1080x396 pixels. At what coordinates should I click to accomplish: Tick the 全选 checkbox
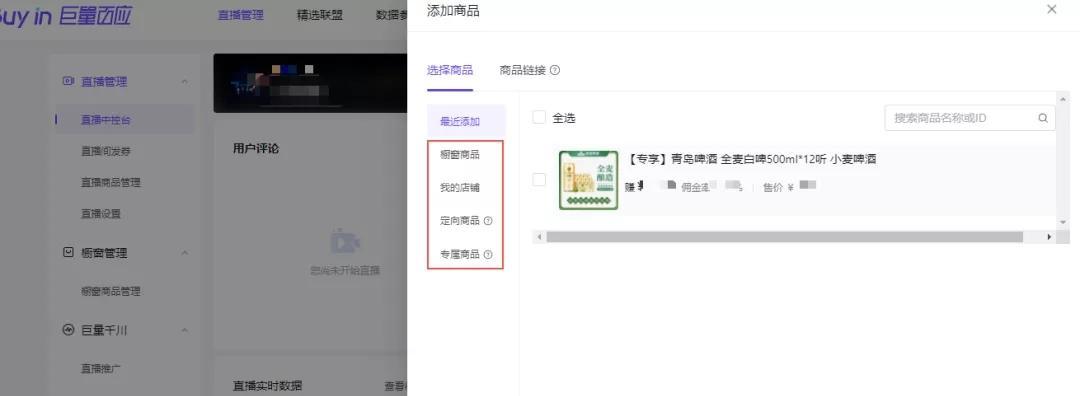point(539,118)
